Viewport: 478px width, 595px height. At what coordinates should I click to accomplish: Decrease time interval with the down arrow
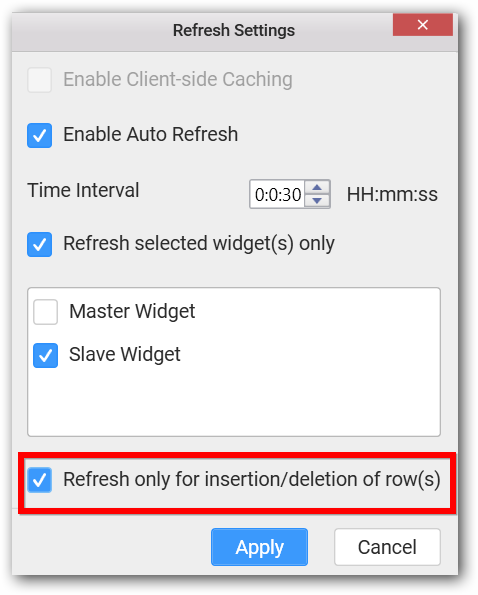pyautogui.click(x=317, y=201)
